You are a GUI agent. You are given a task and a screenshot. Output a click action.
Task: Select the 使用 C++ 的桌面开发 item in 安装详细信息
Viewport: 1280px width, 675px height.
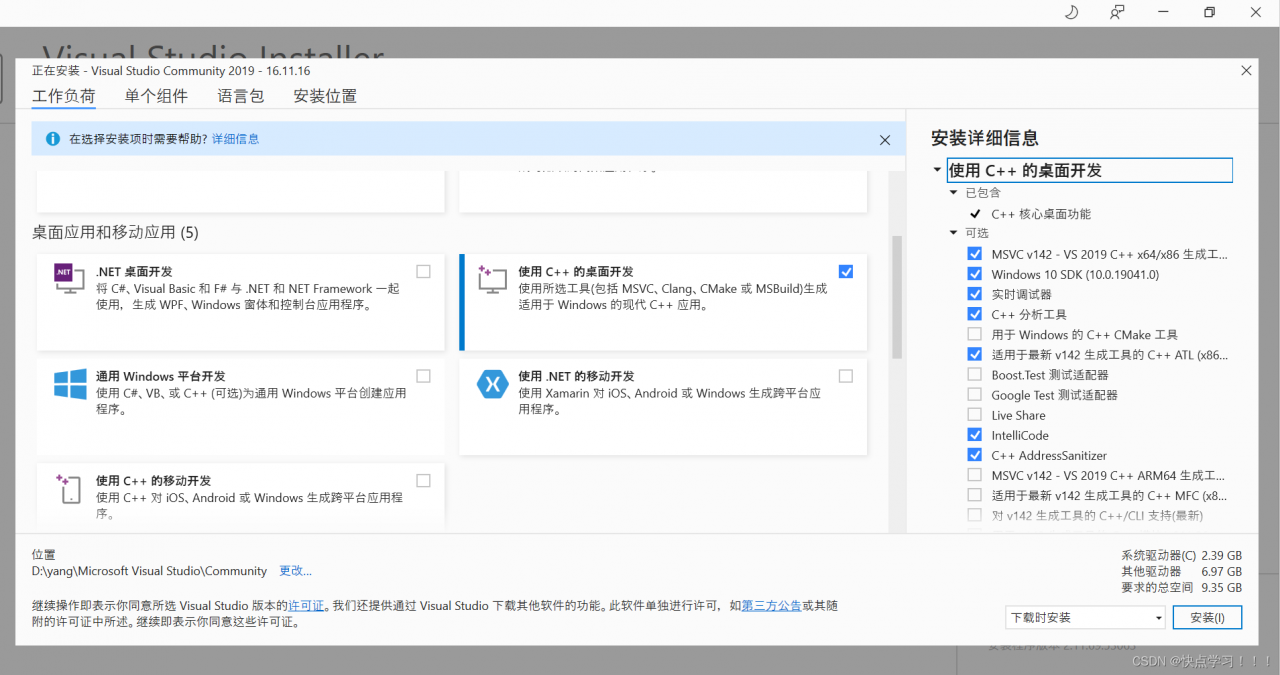[1090, 170]
